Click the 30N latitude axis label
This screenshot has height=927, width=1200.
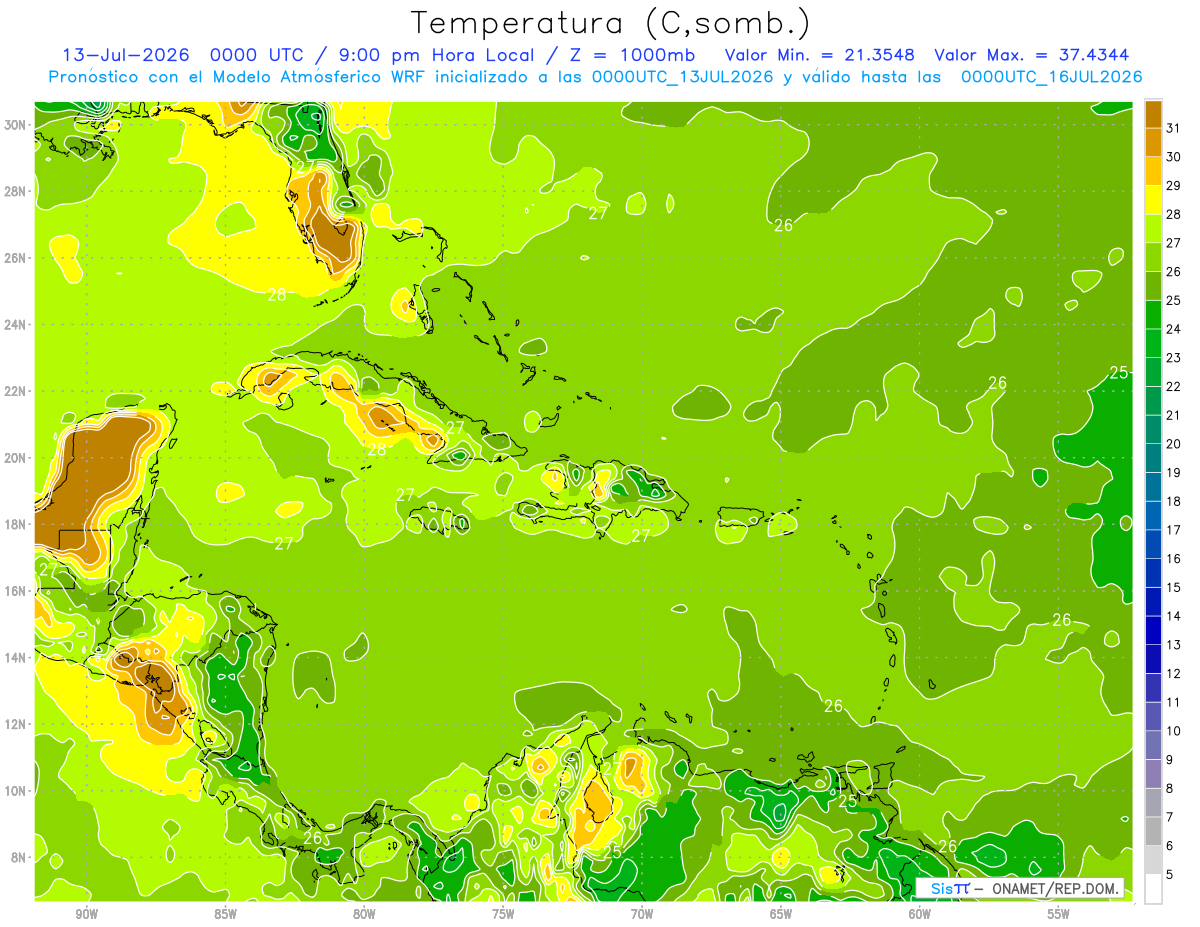(x=16, y=125)
